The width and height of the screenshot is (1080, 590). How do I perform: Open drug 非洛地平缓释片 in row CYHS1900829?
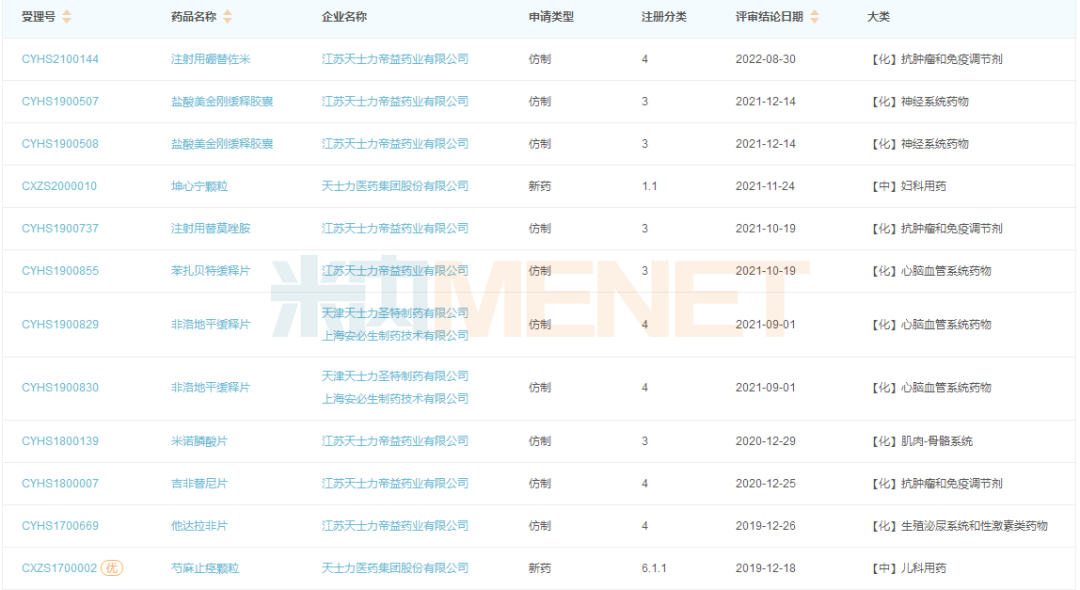pos(211,324)
